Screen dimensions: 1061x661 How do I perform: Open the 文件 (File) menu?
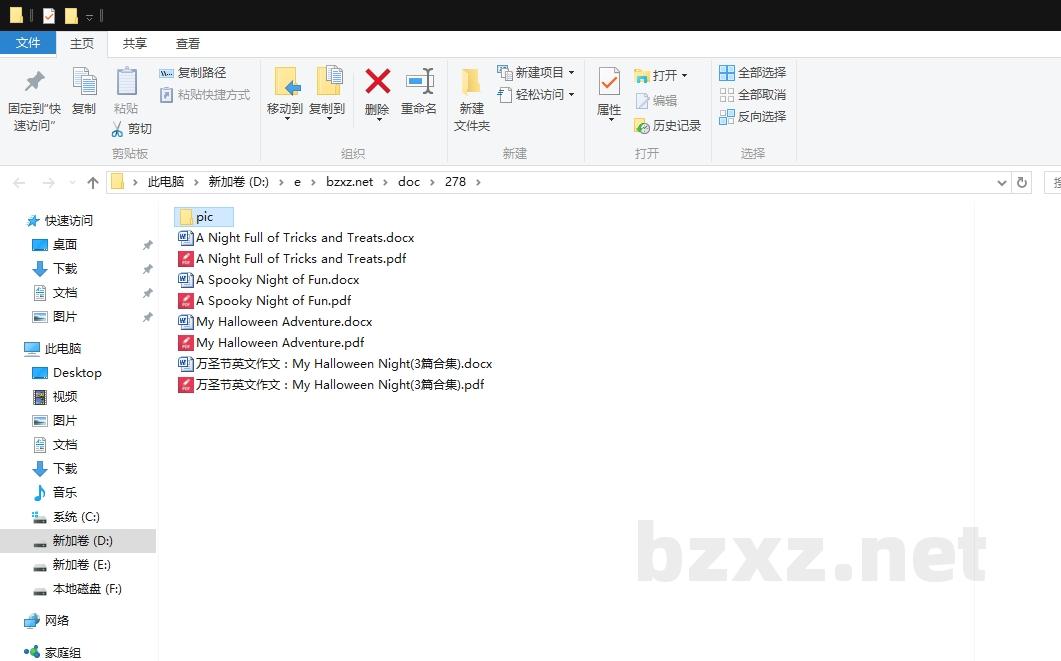29,43
